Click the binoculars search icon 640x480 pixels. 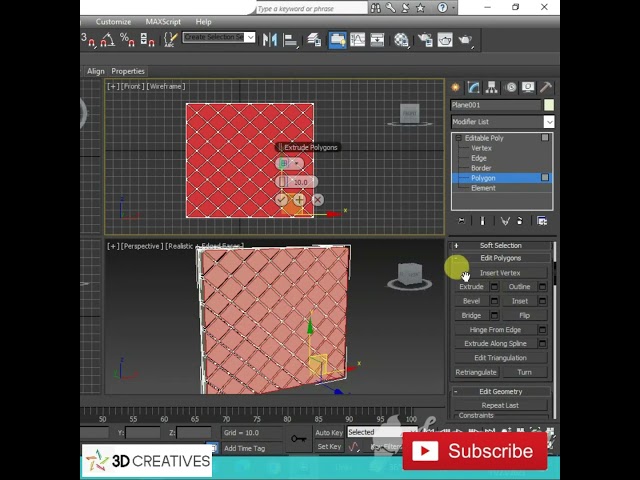point(376,8)
